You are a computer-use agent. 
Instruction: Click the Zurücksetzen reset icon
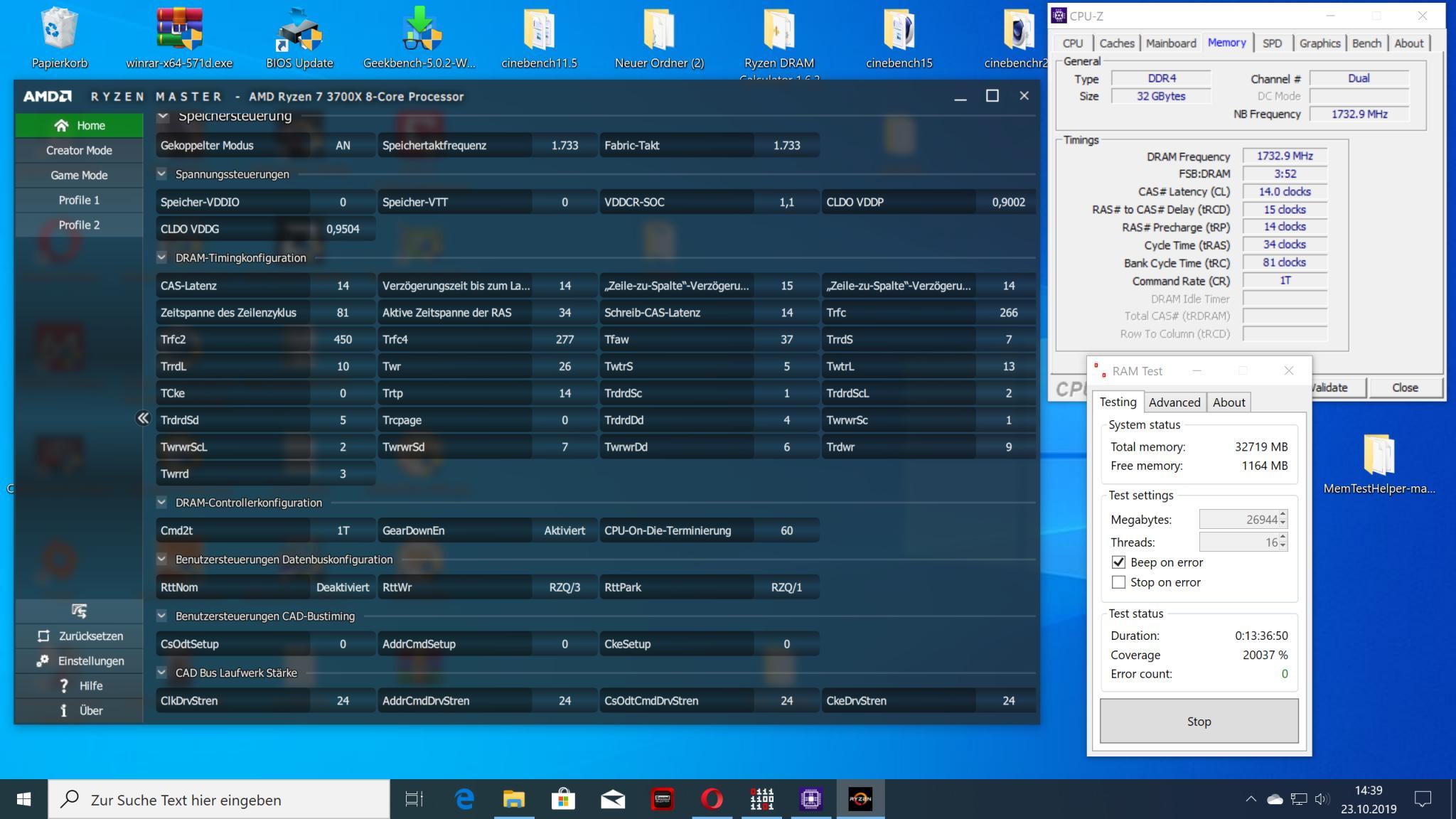(44, 636)
